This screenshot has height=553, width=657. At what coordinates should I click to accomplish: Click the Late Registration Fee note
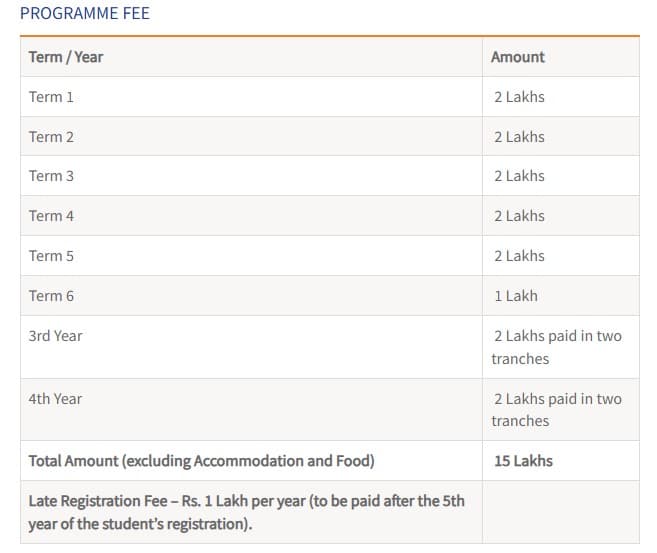(246, 512)
